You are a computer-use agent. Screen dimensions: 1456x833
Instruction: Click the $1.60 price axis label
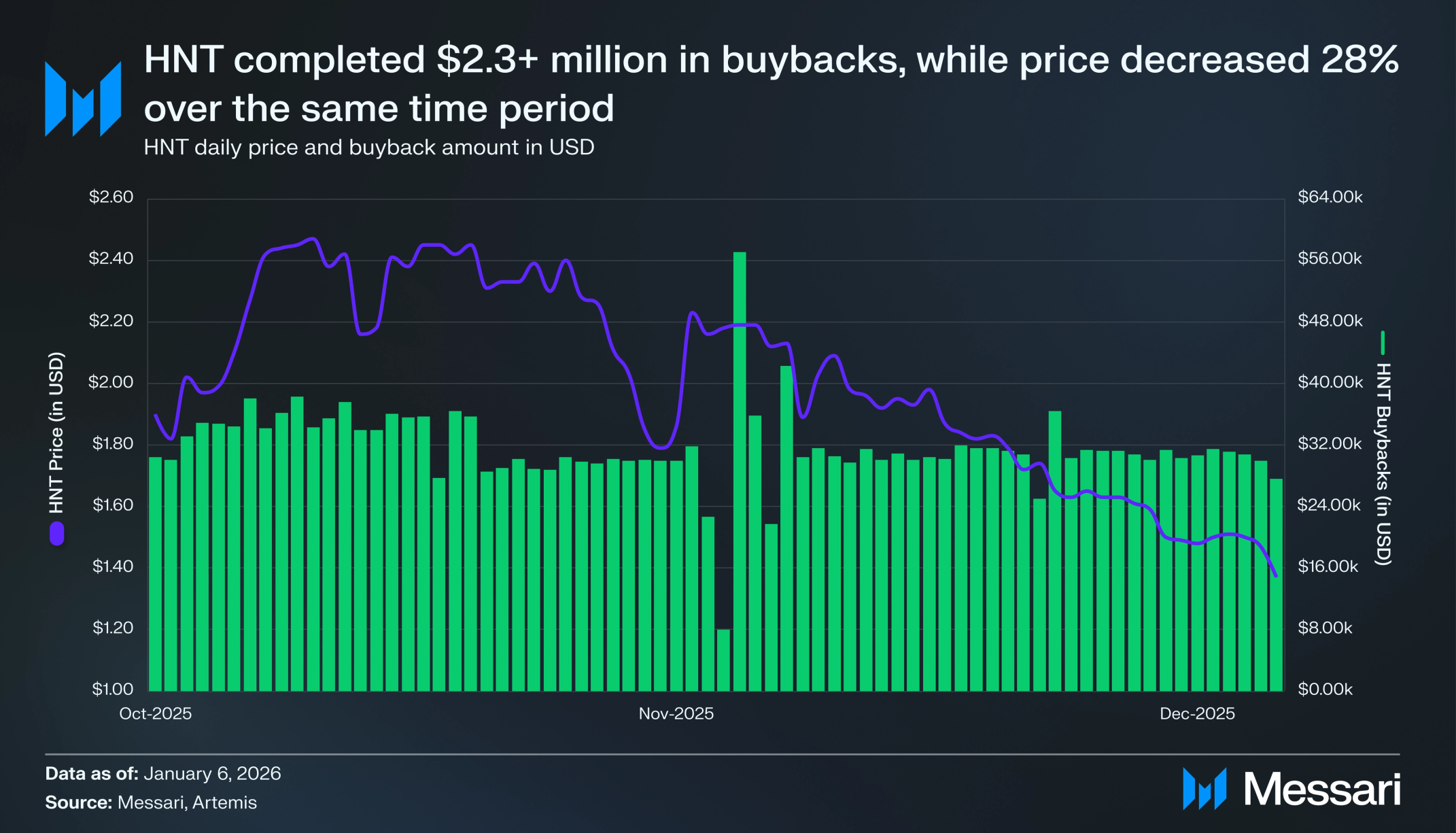112,505
